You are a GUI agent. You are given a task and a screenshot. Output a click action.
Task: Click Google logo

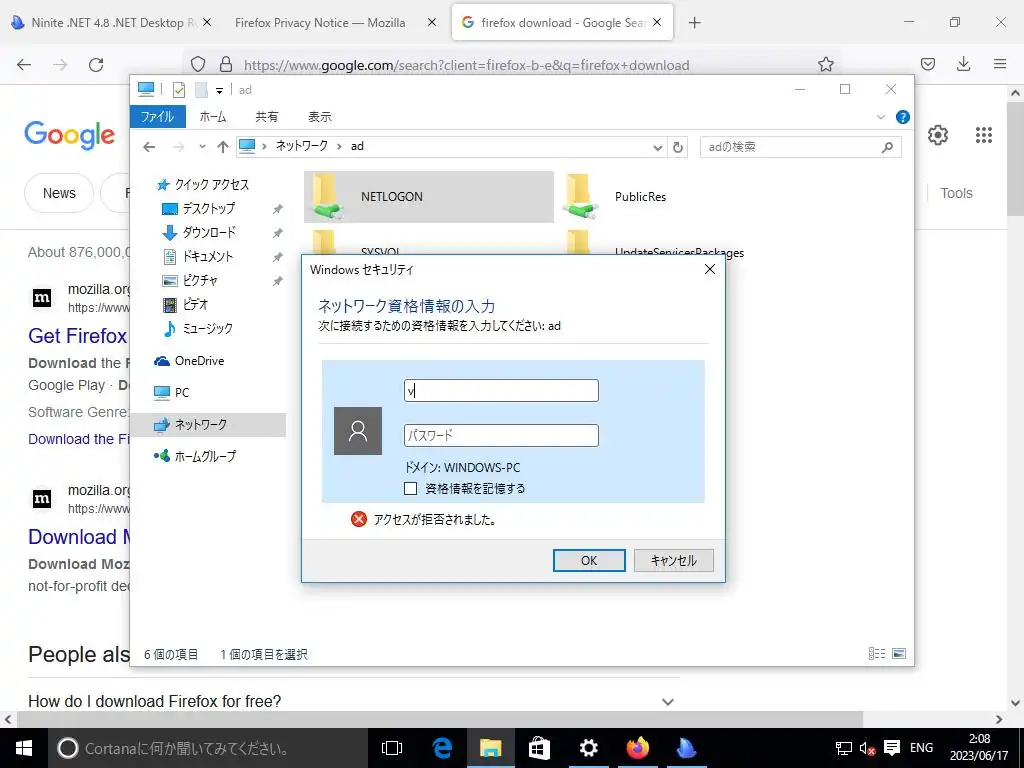70,135
